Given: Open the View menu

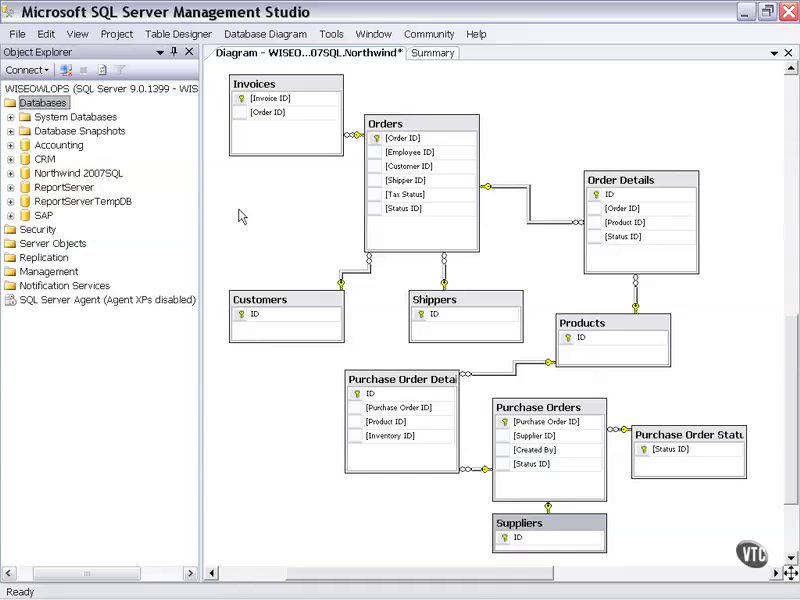Looking at the screenshot, I should point(78,34).
